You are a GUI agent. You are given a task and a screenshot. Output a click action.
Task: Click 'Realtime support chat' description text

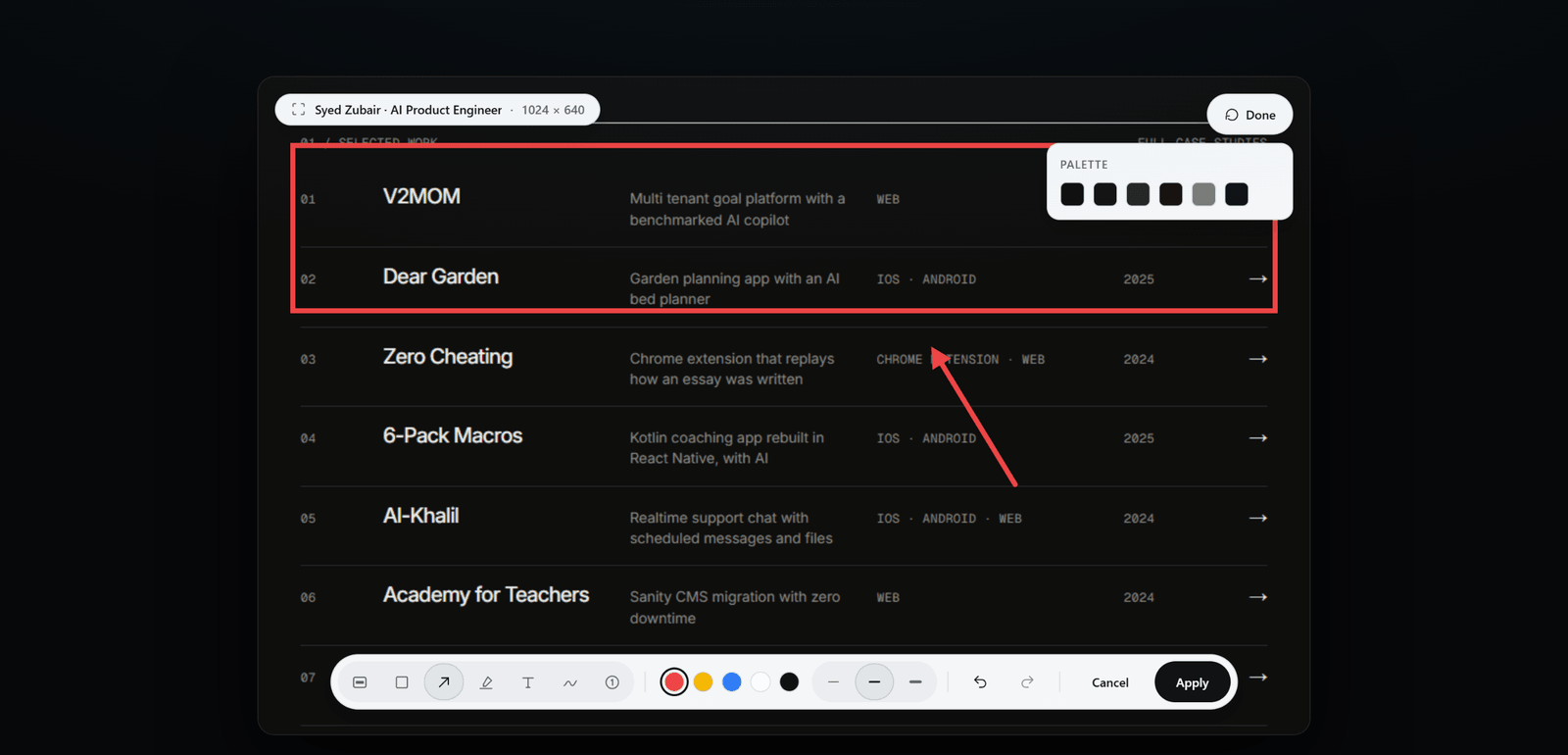(x=731, y=528)
